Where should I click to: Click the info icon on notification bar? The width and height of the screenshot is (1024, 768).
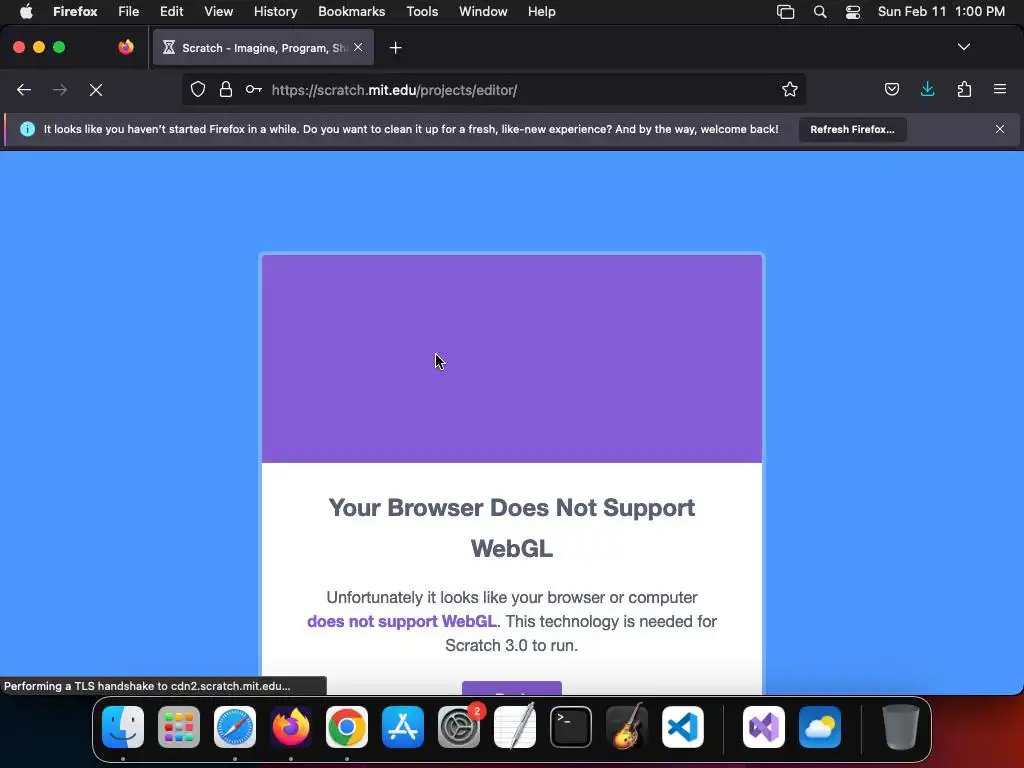pyautogui.click(x=27, y=129)
